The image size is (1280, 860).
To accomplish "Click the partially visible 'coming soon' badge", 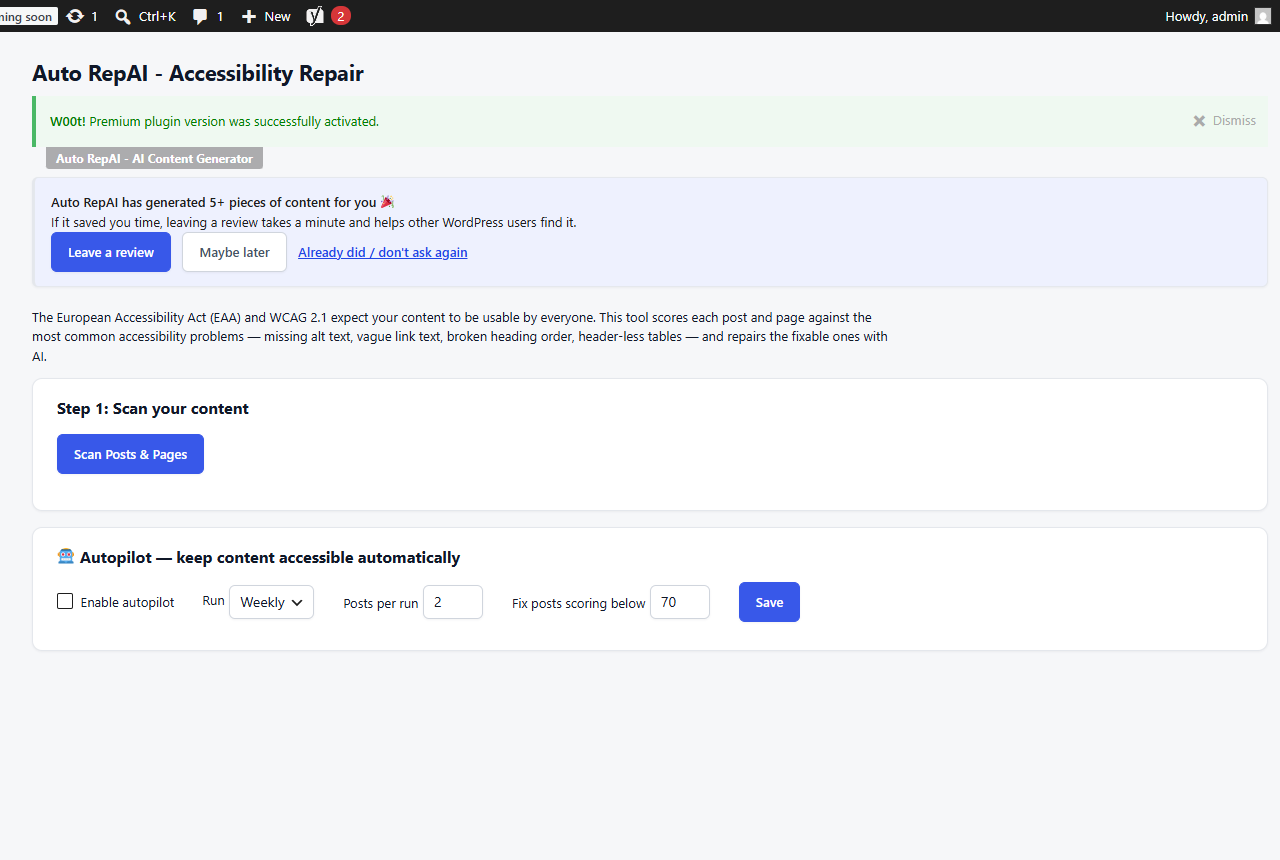I will [28, 16].
